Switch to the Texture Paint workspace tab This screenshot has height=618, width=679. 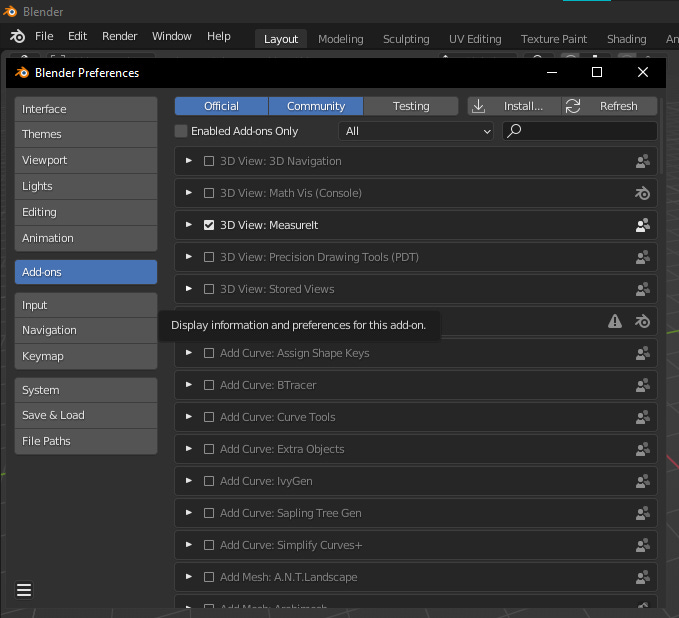554,39
